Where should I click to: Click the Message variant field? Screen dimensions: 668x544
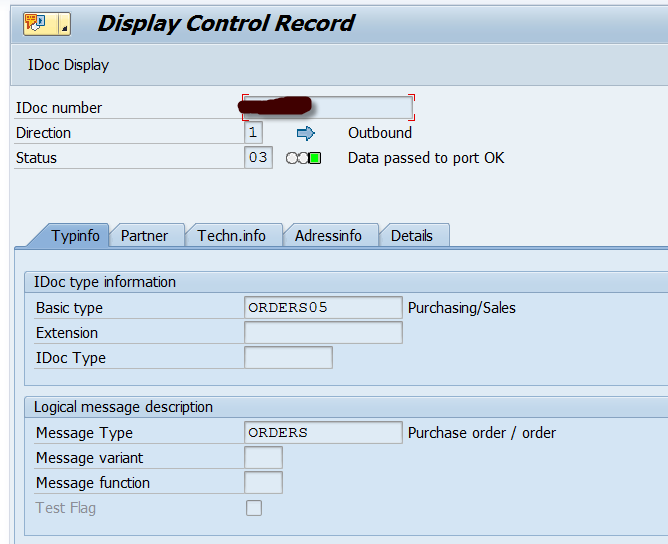coord(263,458)
